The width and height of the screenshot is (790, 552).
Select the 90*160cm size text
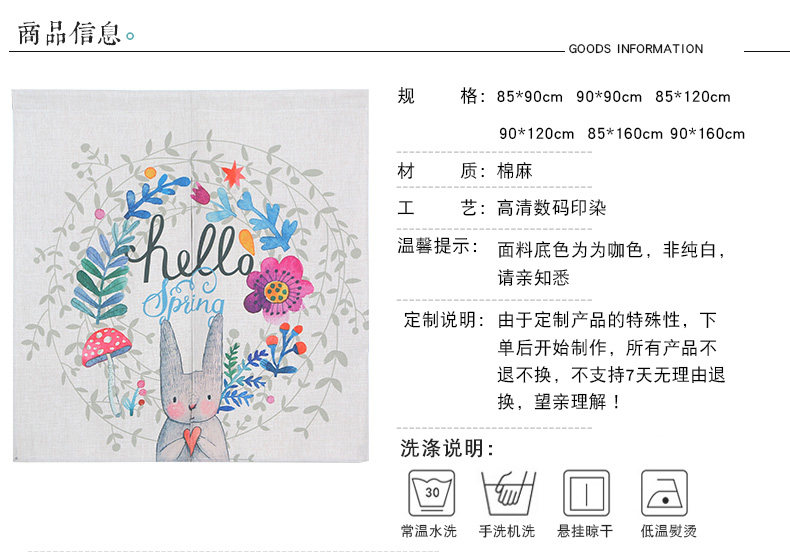[x=707, y=134]
